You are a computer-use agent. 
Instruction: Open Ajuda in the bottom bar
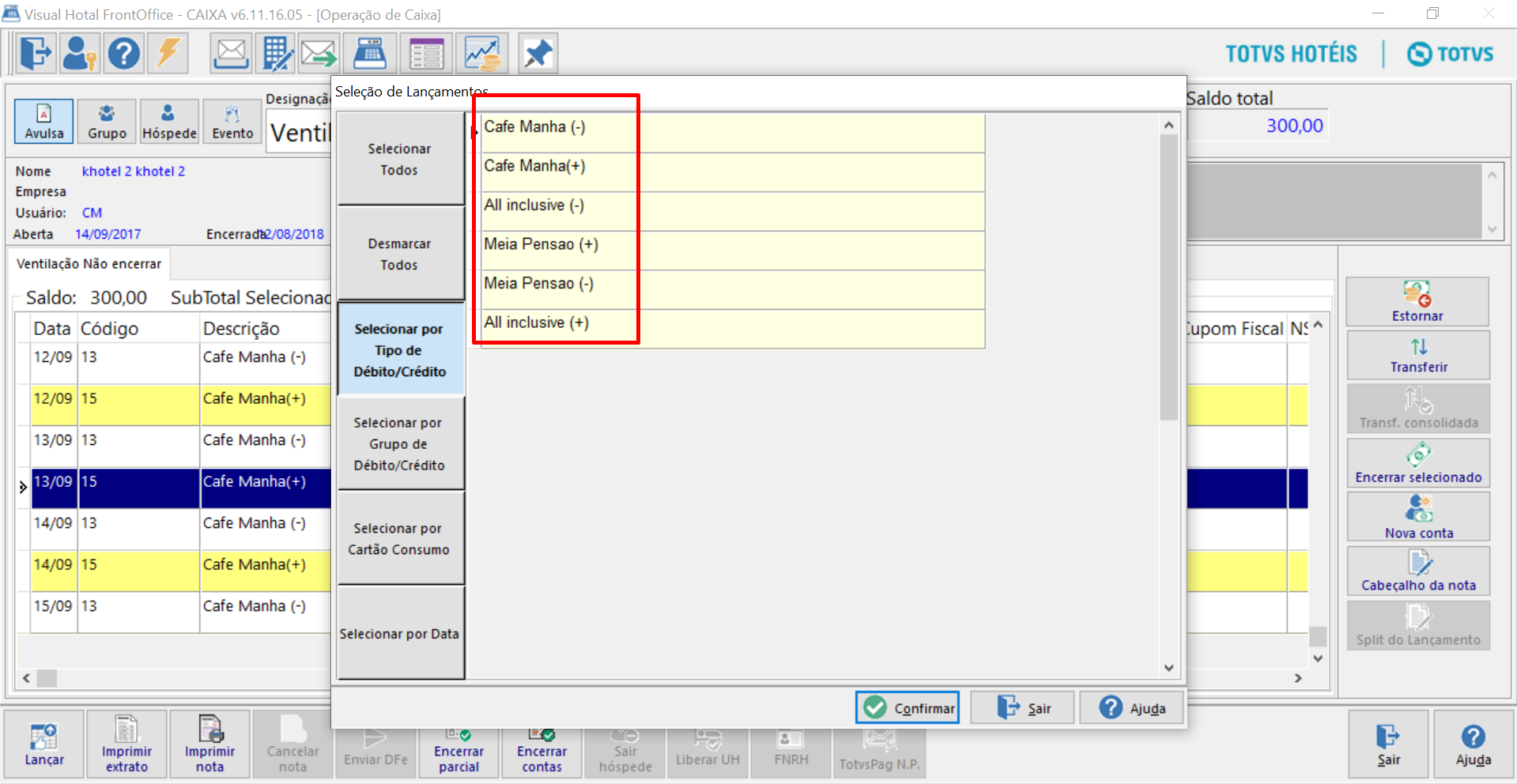click(x=1473, y=744)
